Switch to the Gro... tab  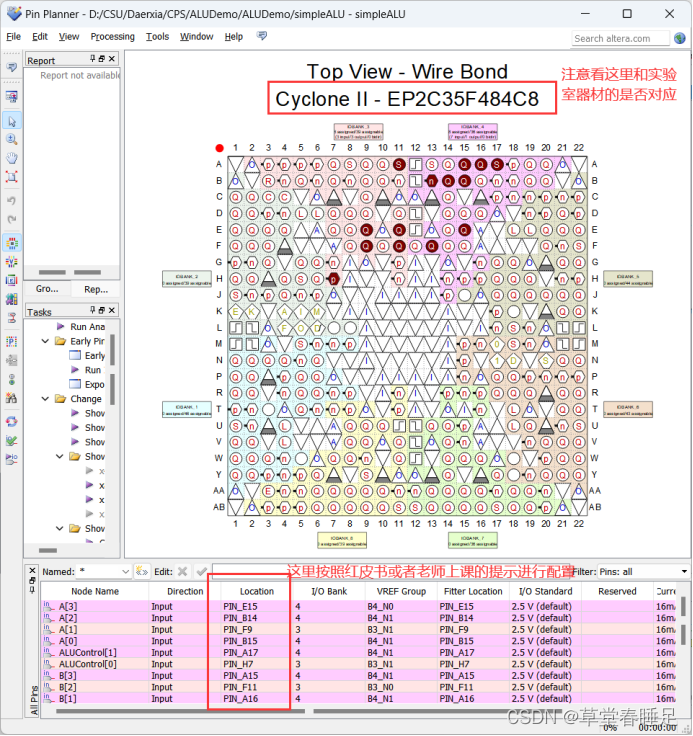tap(47, 289)
